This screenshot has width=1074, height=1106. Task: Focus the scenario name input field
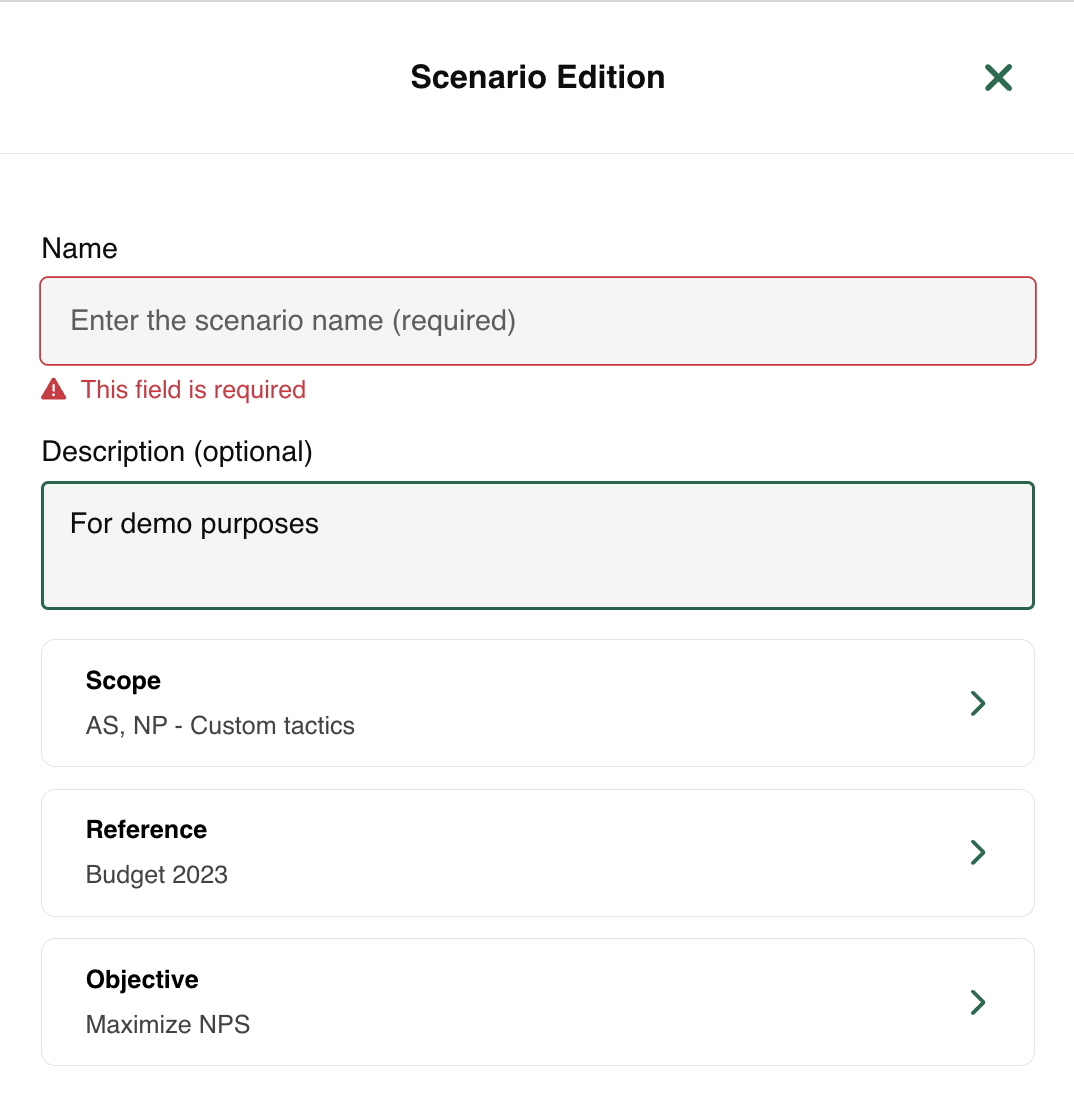click(537, 321)
